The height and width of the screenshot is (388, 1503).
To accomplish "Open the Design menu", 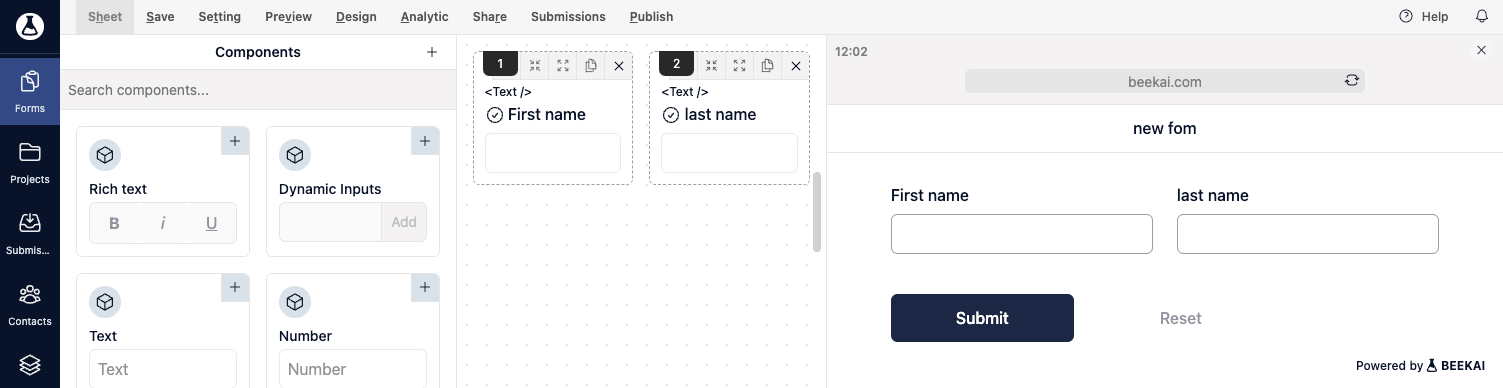I will 356,17.
